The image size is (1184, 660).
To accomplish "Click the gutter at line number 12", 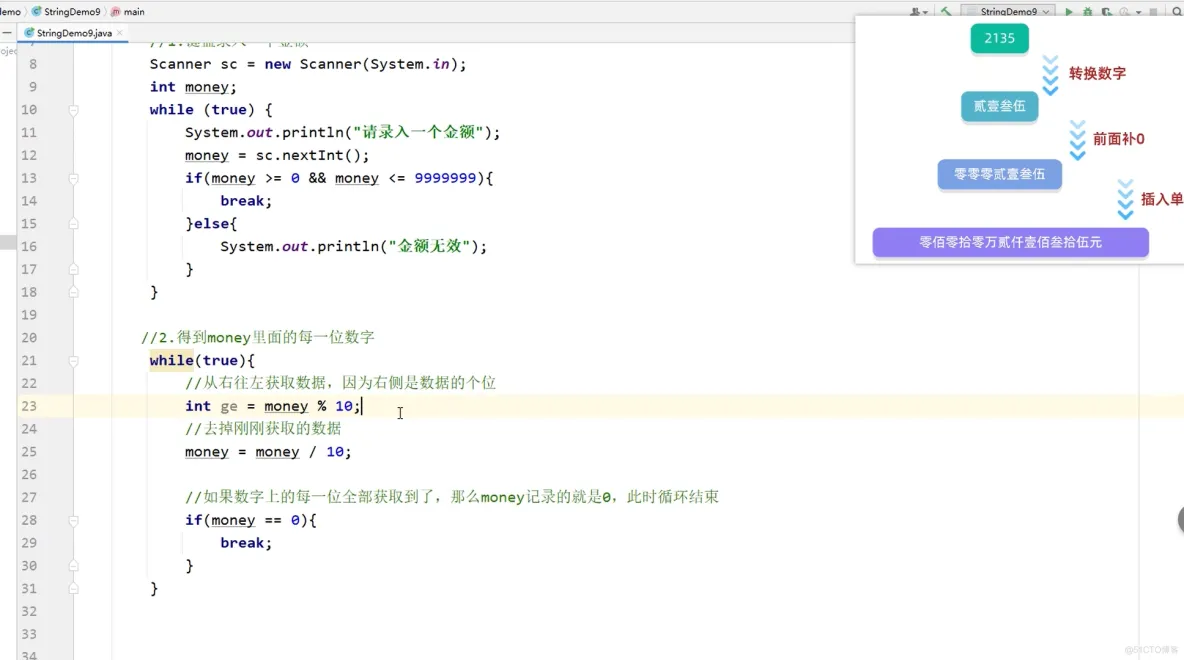I will (x=29, y=156).
